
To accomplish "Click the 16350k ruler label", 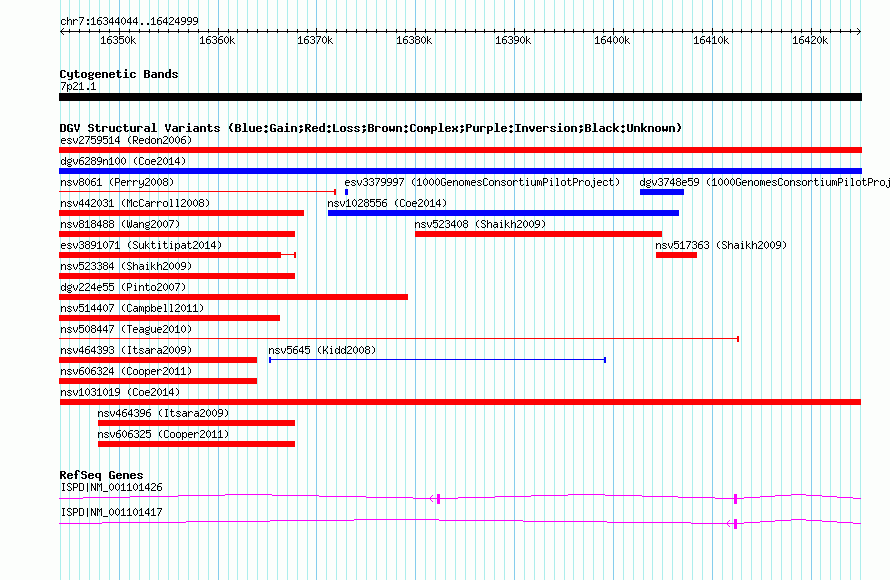I will [x=118, y=40].
